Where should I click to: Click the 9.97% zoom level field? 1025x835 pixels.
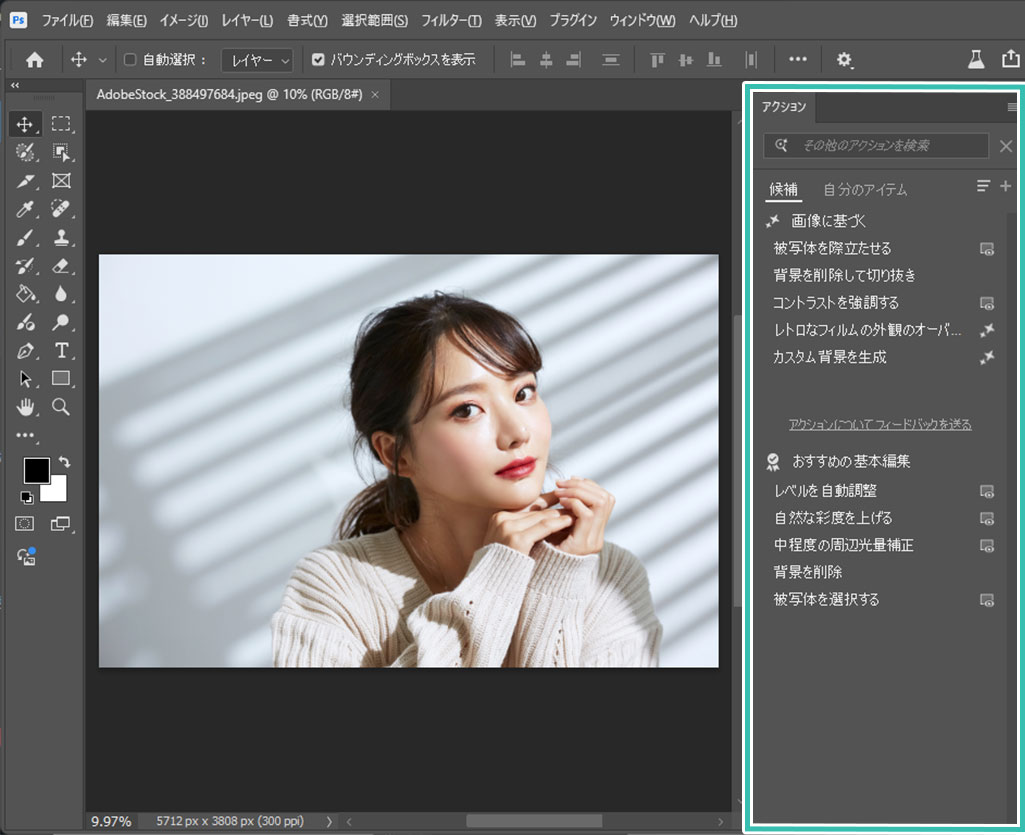click(111, 821)
